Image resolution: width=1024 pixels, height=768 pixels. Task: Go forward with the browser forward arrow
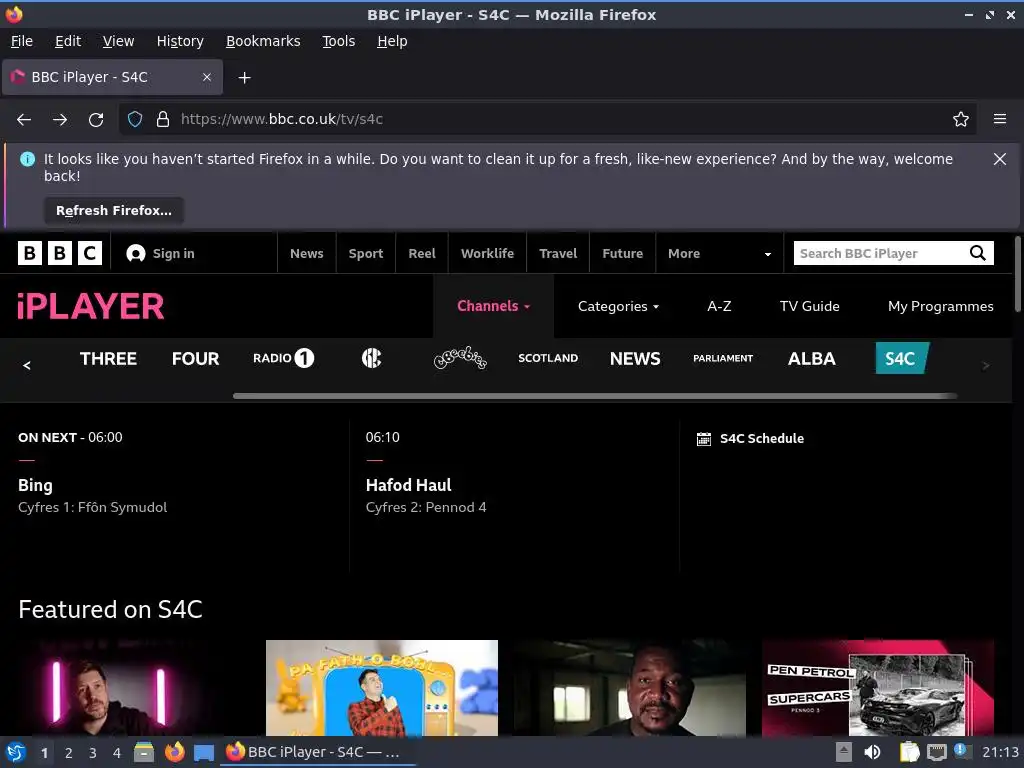click(x=60, y=120)
